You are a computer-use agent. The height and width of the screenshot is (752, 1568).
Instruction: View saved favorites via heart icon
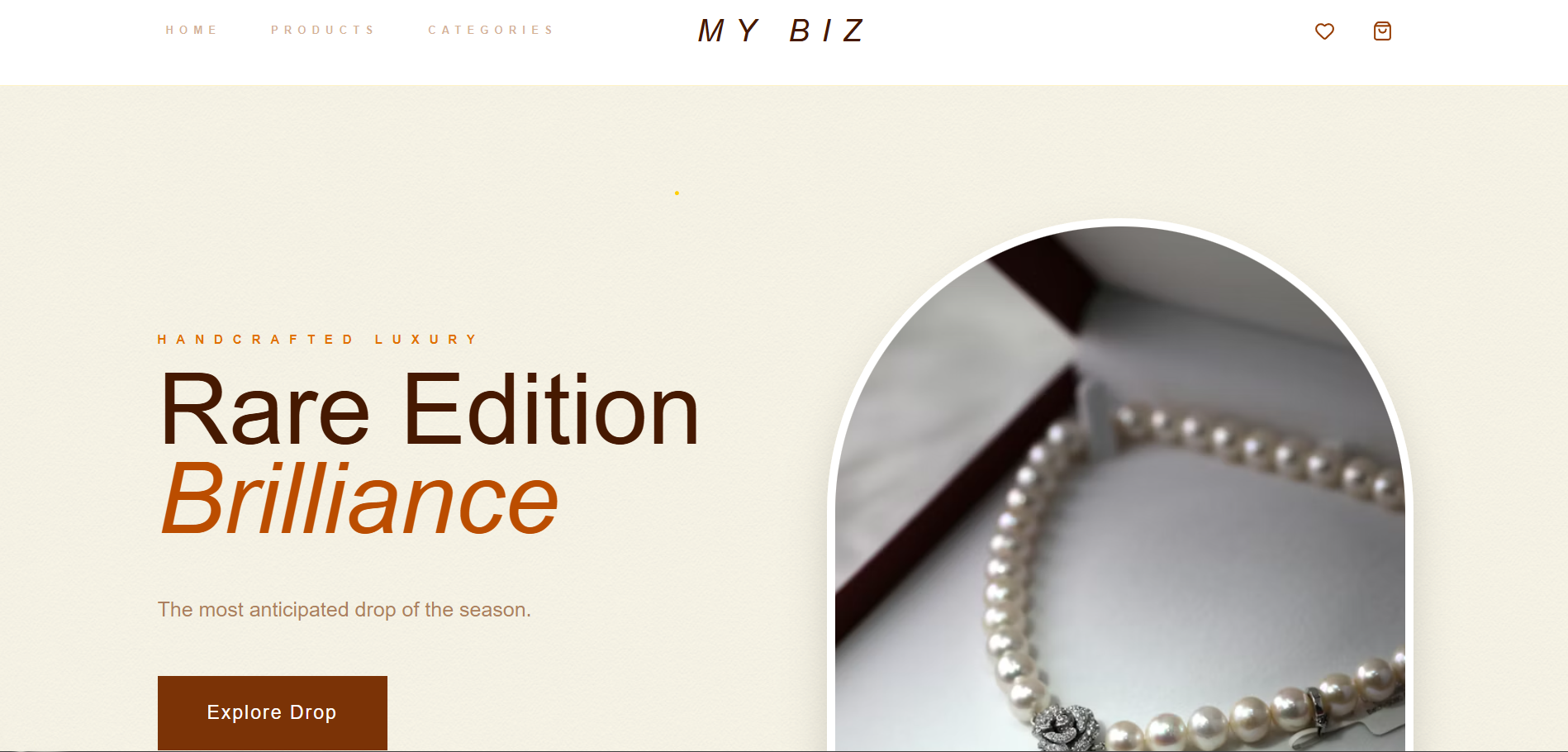click(1324, 31)
